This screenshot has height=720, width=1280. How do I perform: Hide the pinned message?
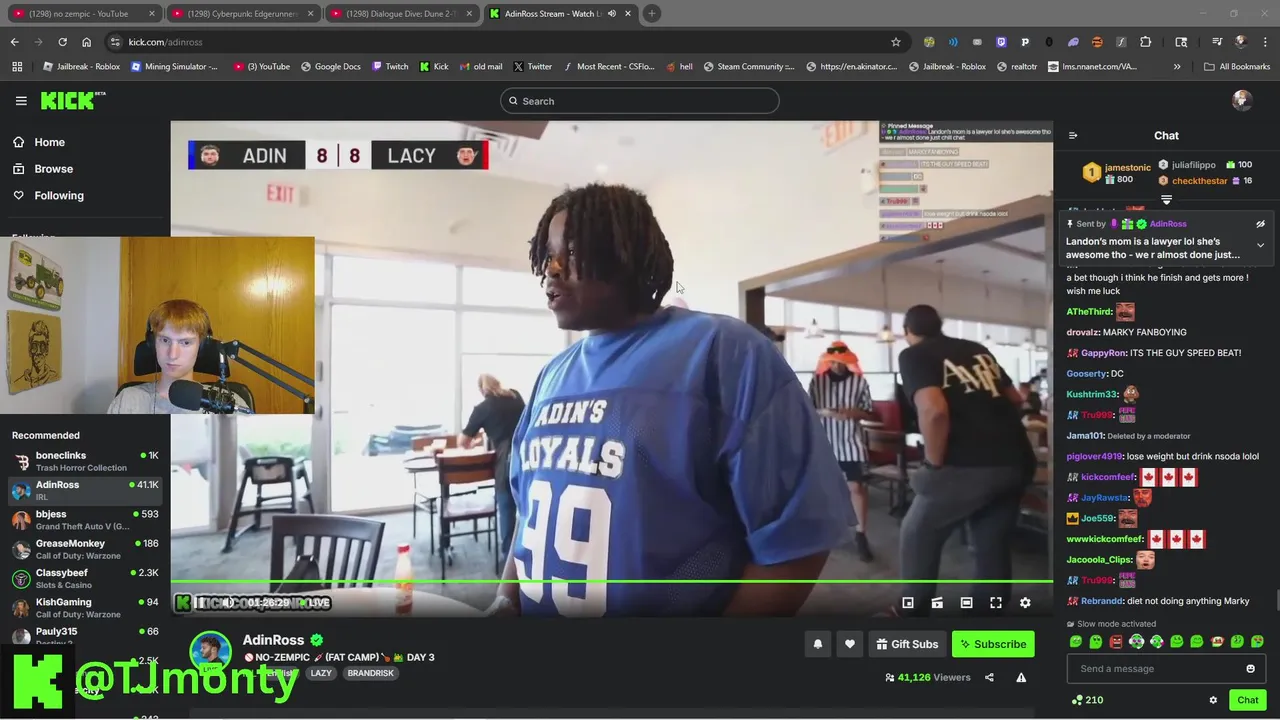point(1260,224)
